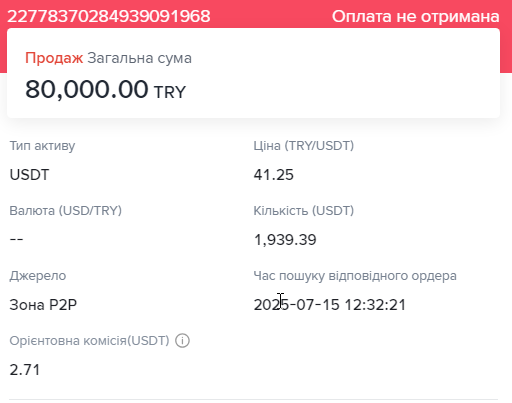Click the Валюта (USD/TRY) label
Screen dimensions: 512x403
point(66,211)
